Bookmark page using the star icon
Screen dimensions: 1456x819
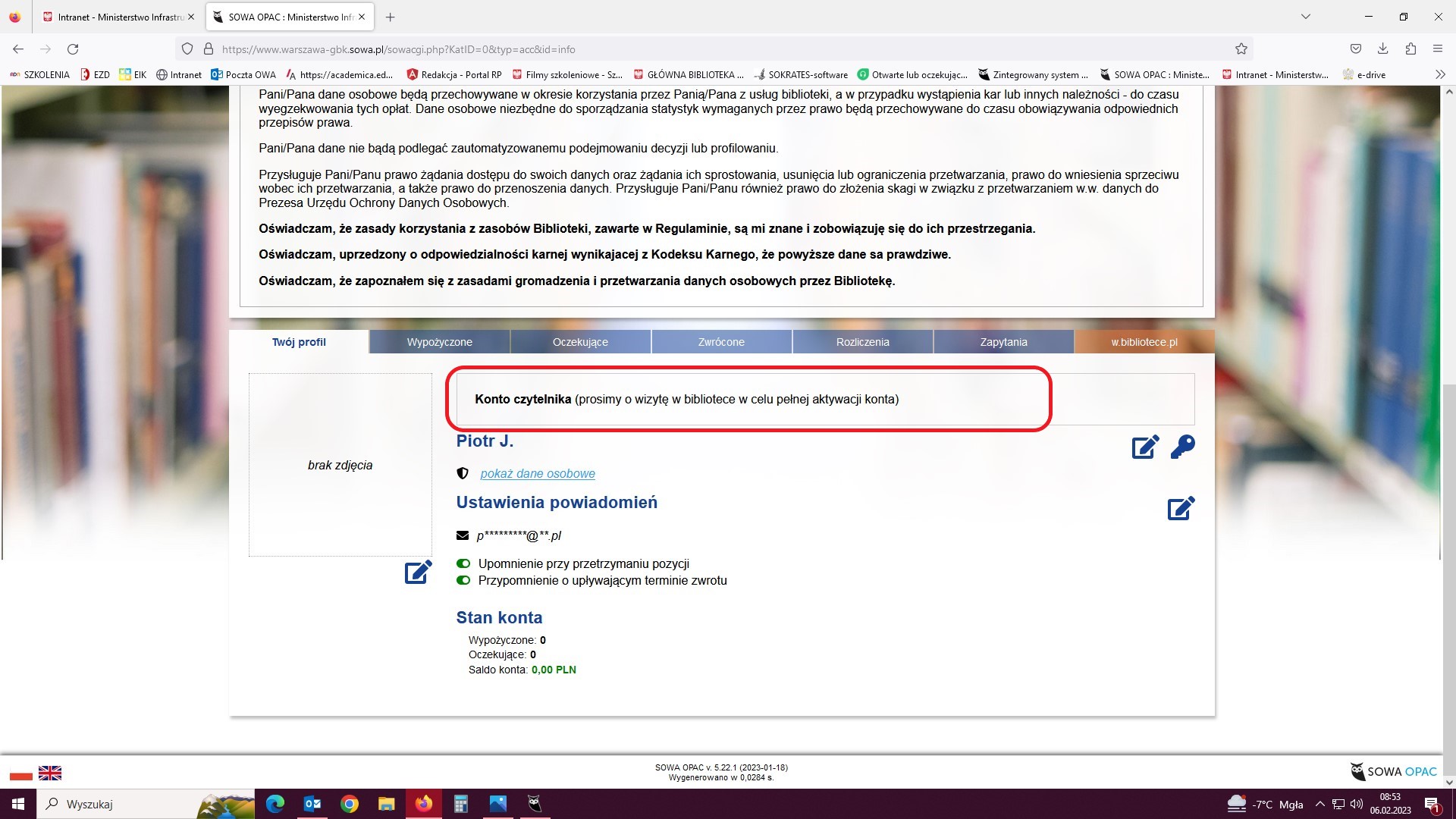(1241, 49)
